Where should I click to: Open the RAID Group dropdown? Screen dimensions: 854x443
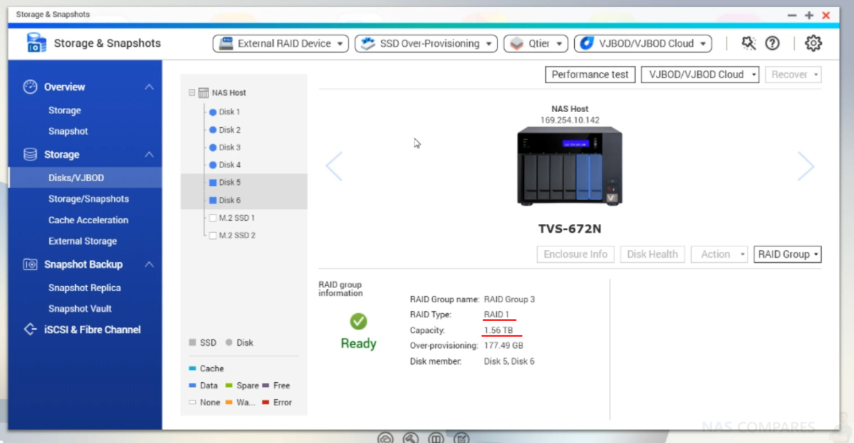788,254
